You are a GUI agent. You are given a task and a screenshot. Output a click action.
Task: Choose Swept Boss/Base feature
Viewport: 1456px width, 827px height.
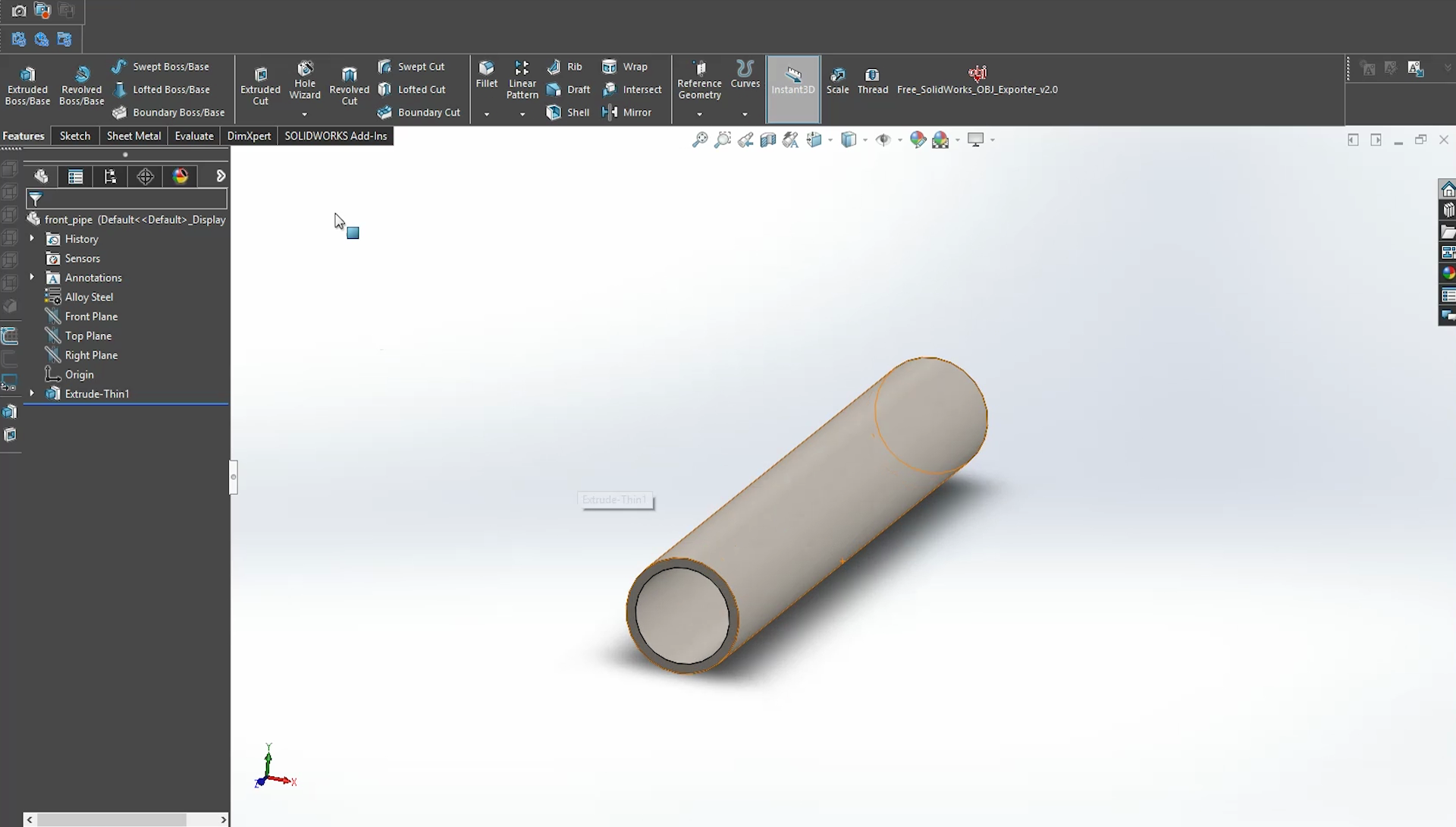[160, 67]
